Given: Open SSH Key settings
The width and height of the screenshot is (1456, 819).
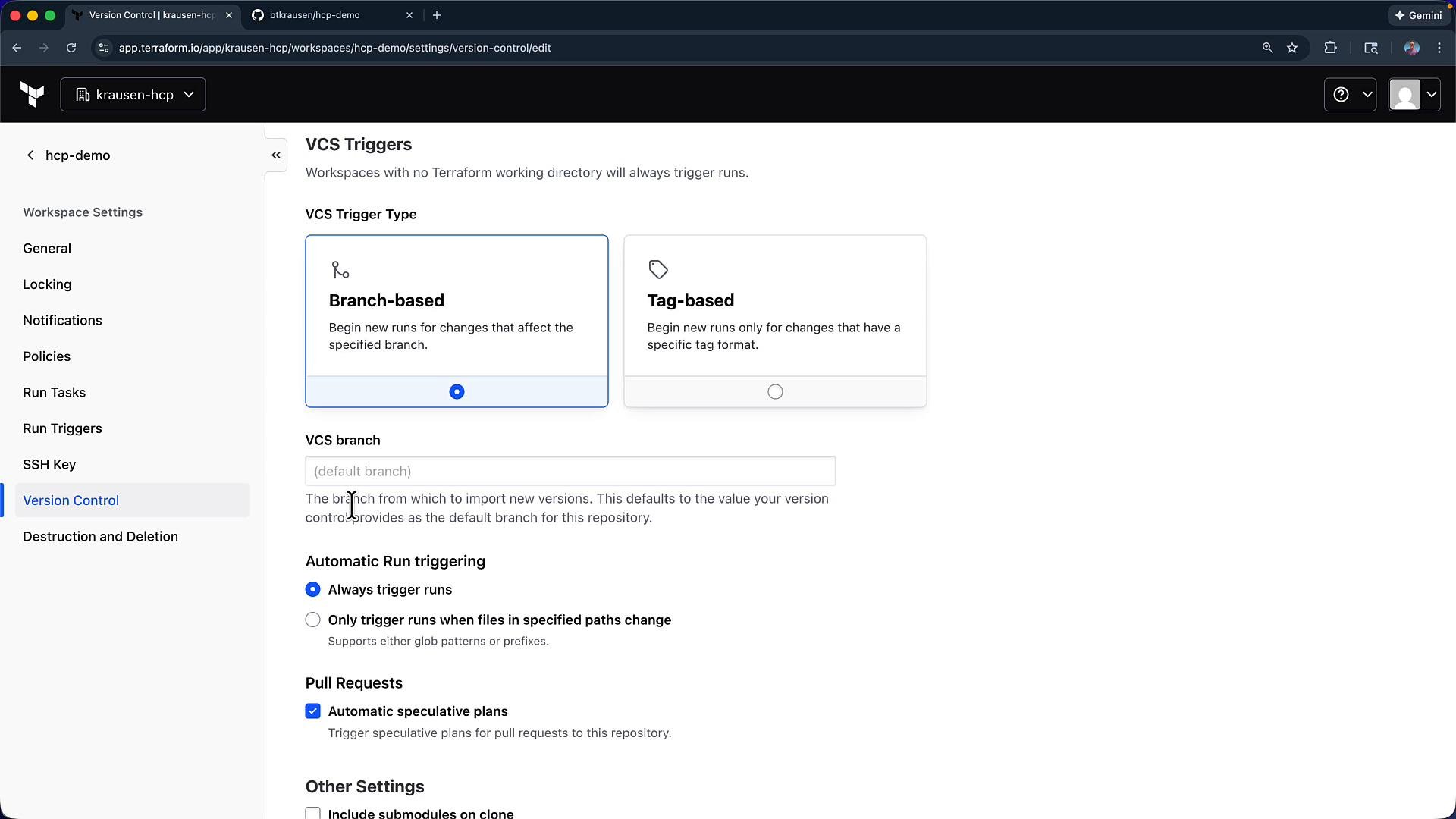Looking at the screenshot, I should tap(49, 465).
